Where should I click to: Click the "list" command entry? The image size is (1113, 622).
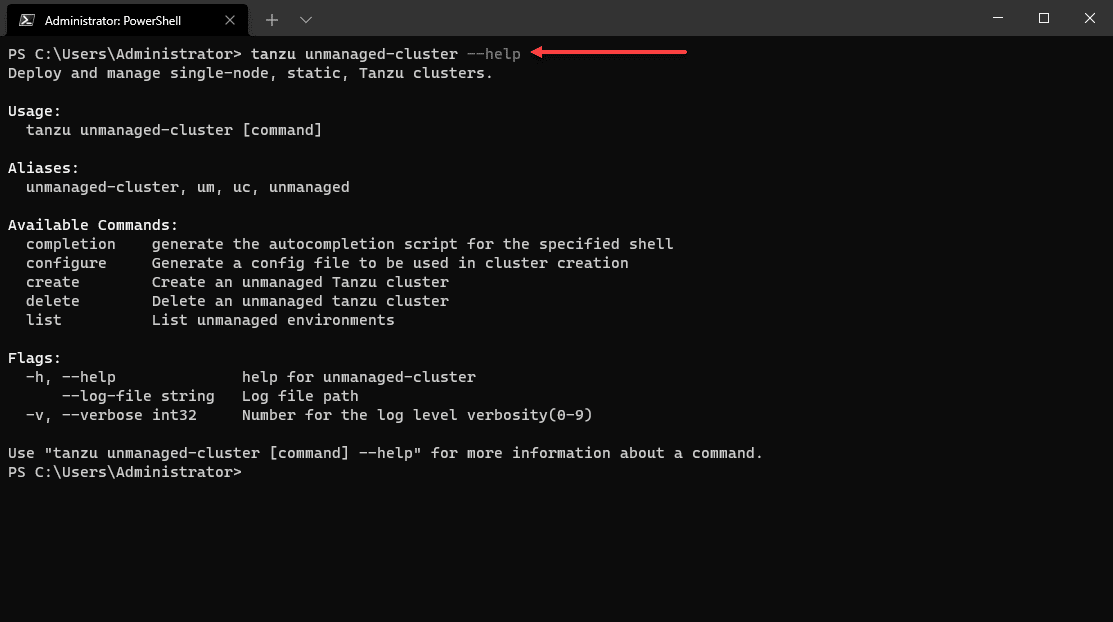point(43,320)
